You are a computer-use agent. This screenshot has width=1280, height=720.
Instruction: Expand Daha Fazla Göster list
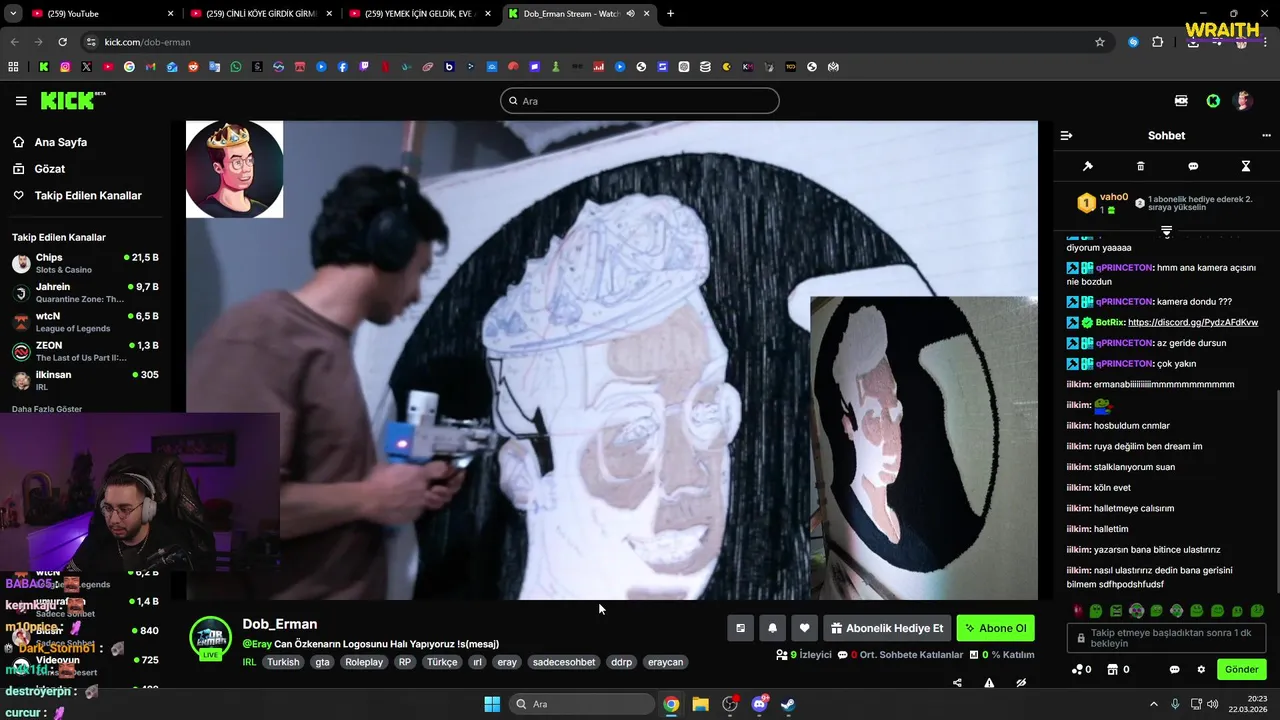[x=47, y=409]
